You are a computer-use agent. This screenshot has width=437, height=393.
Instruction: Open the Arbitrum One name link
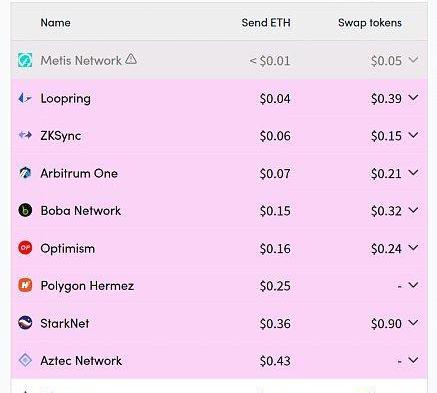79,173
